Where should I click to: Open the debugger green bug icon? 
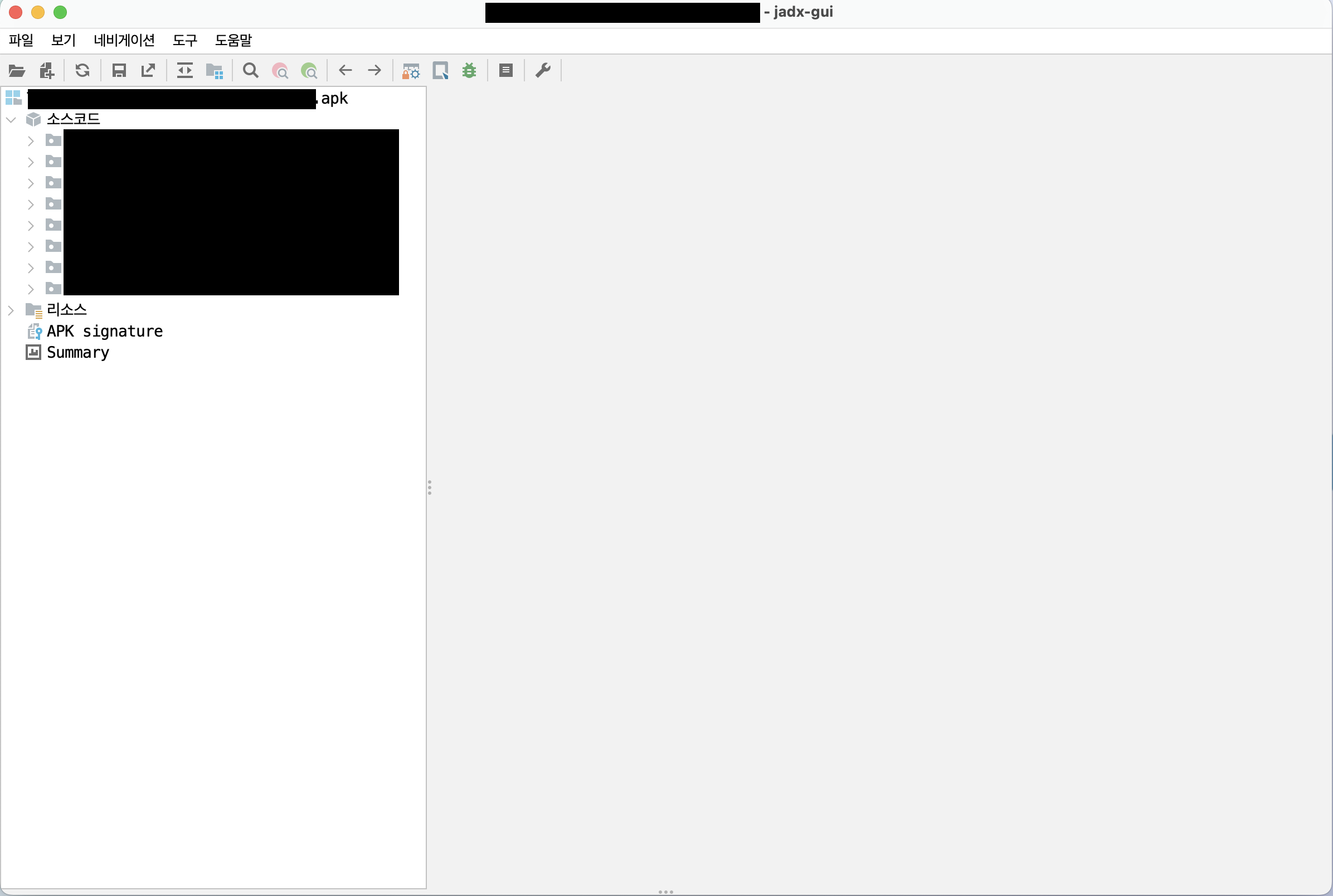[469, 71]
